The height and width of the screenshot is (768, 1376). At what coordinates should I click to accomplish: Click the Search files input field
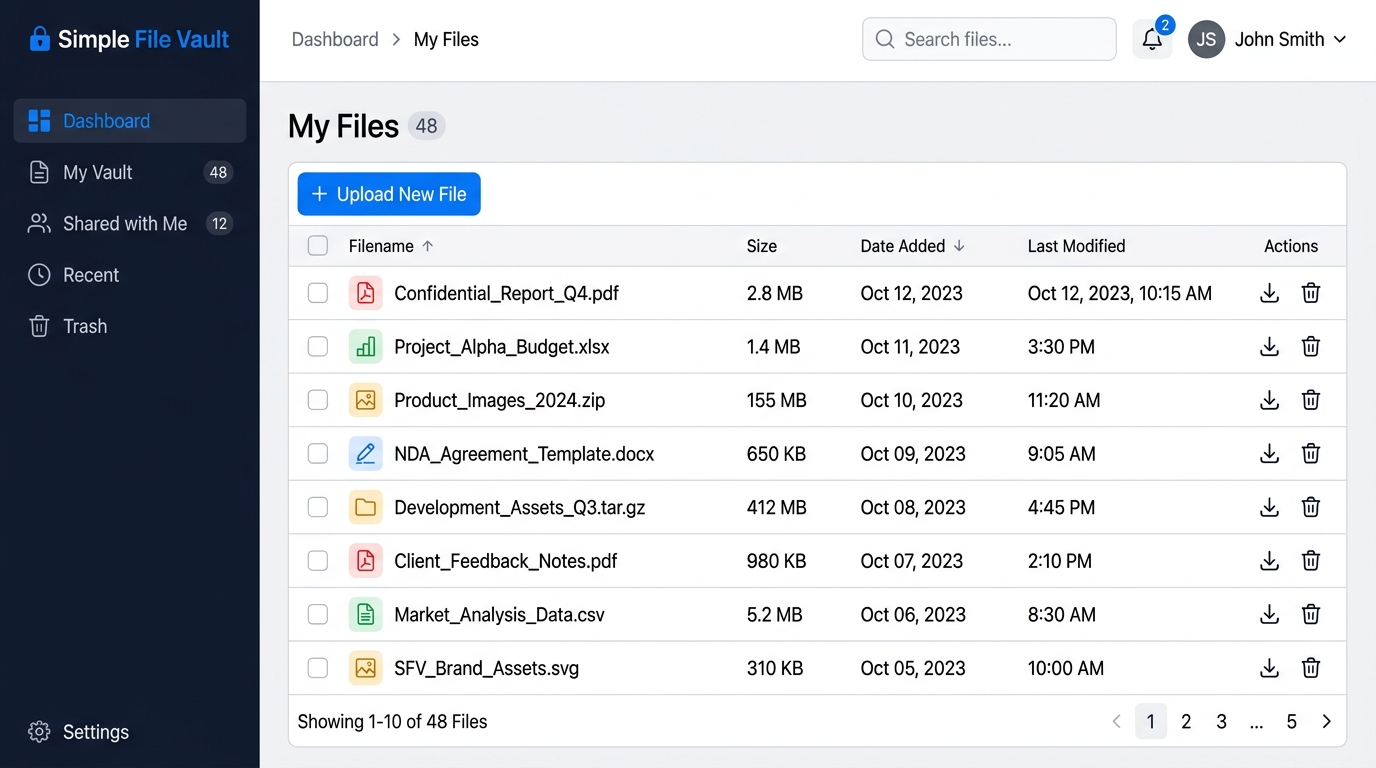(989, 39)
